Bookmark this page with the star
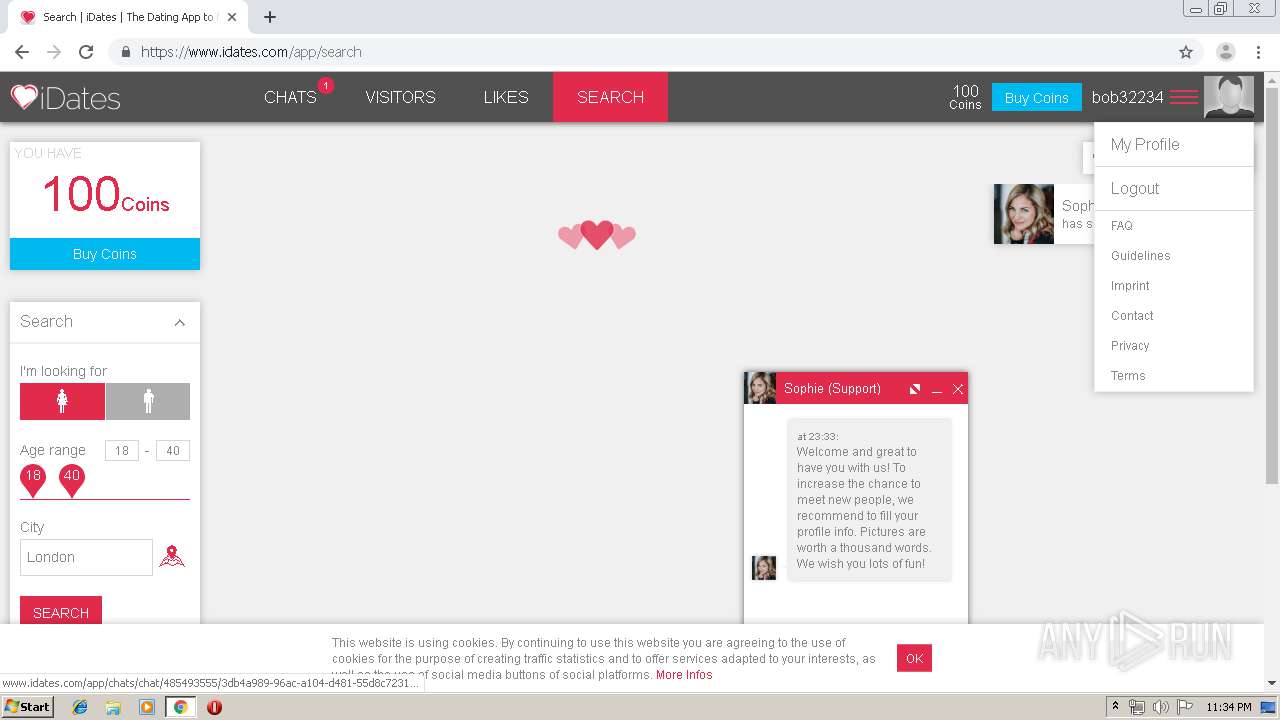1280x720 pixels. pyautogui.click(x=1186, y=52)
